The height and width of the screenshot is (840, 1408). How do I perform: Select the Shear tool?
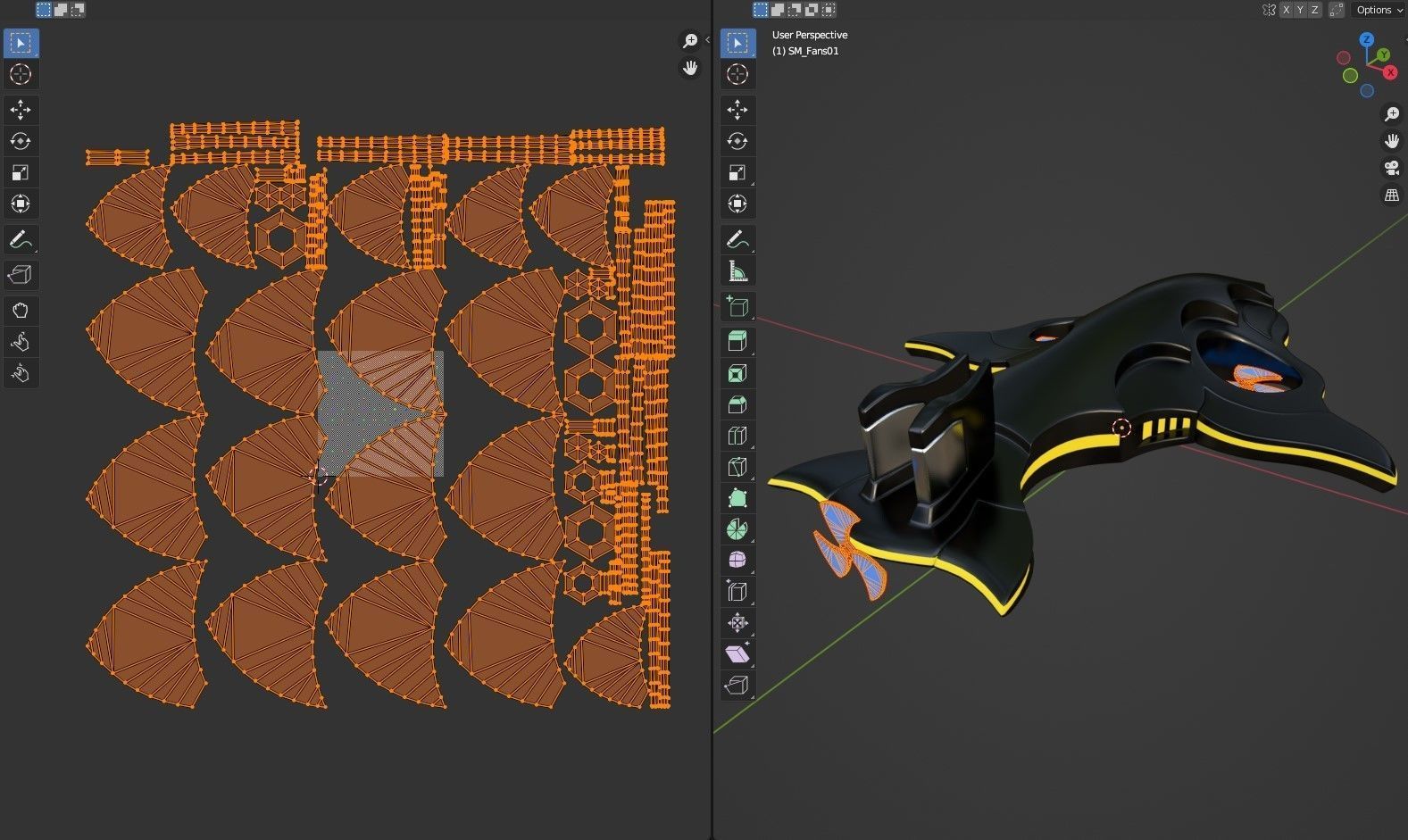pos(737,654)
